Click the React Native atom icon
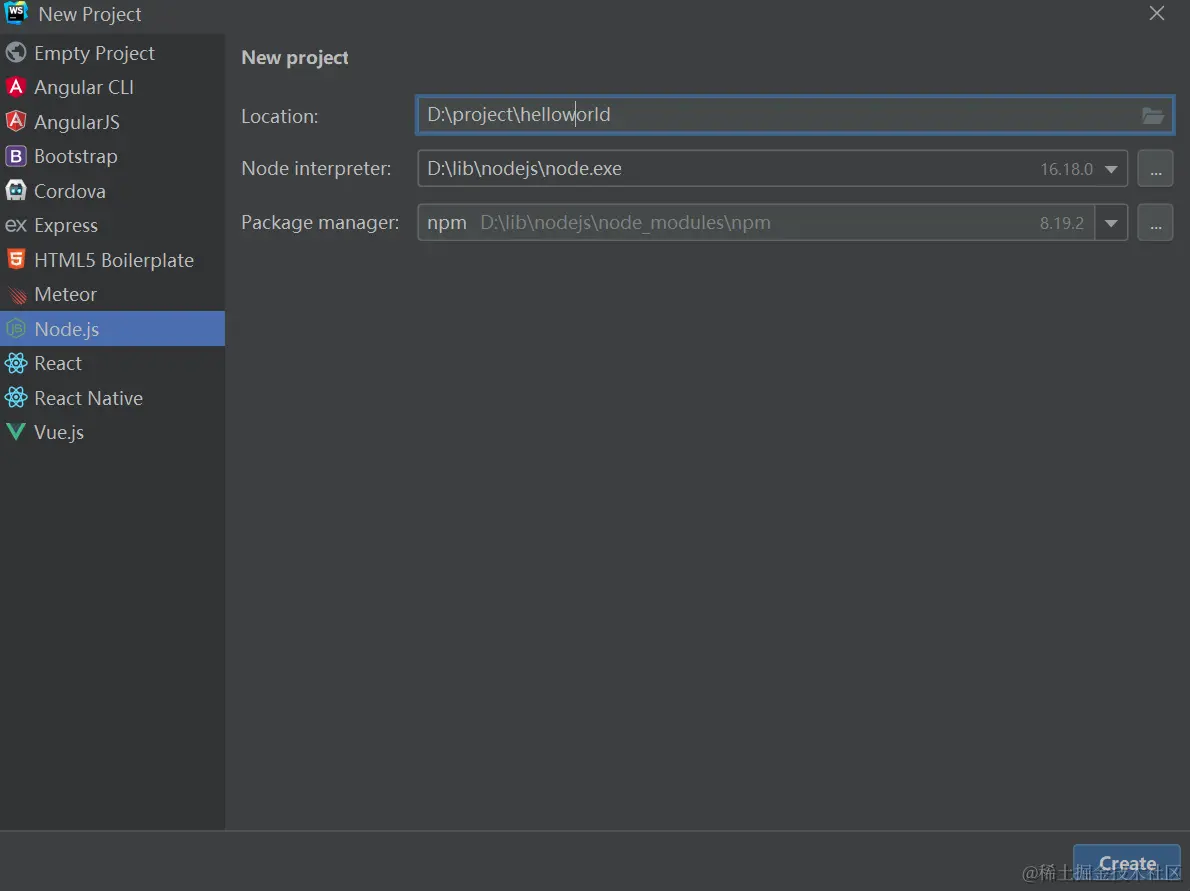Image resolution: width=1190 pixels, height=891 pixels. [16, 398]
